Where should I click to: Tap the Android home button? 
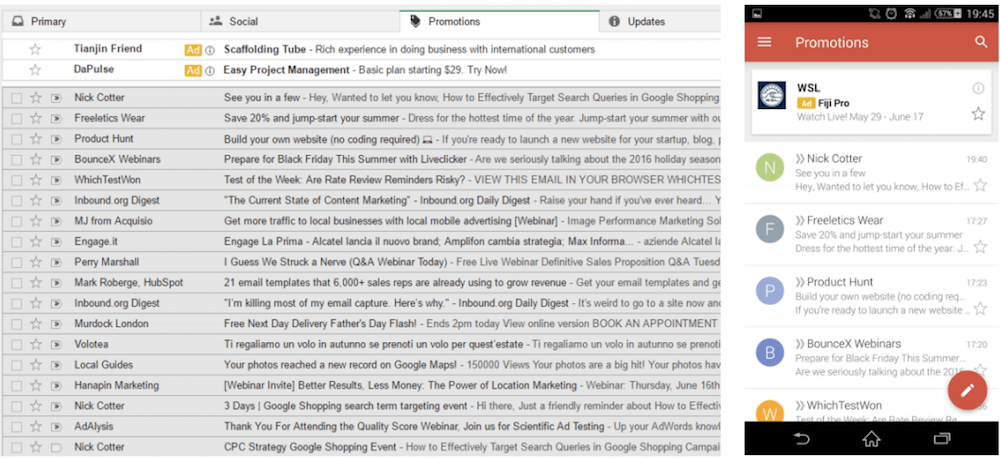[871, 439]
